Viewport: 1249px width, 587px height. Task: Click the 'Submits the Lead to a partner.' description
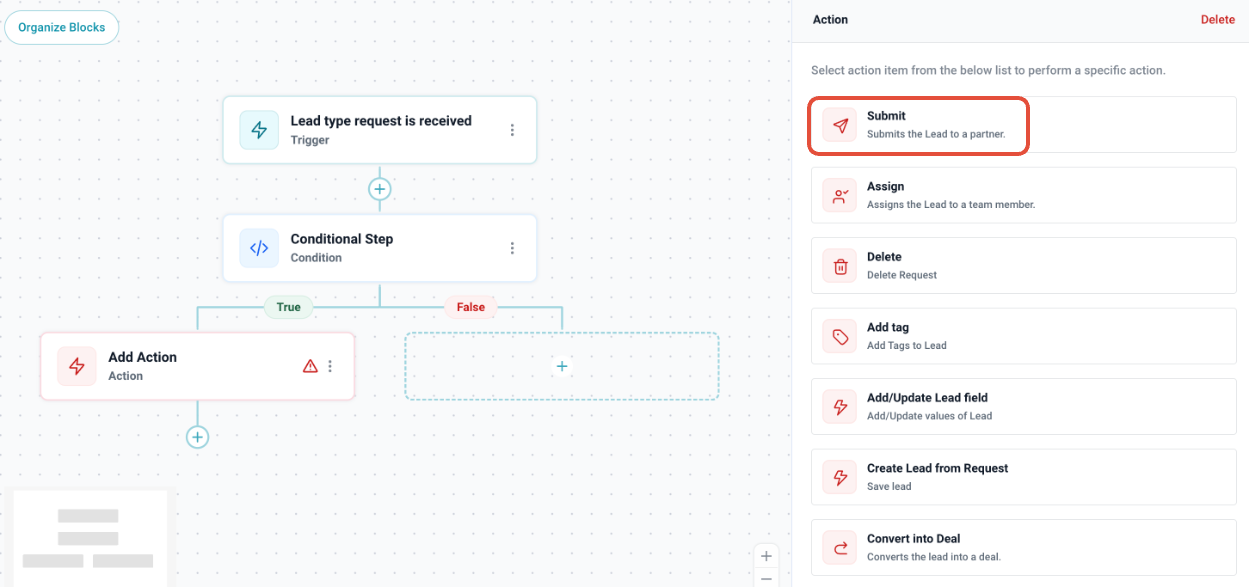click(936, 134)
